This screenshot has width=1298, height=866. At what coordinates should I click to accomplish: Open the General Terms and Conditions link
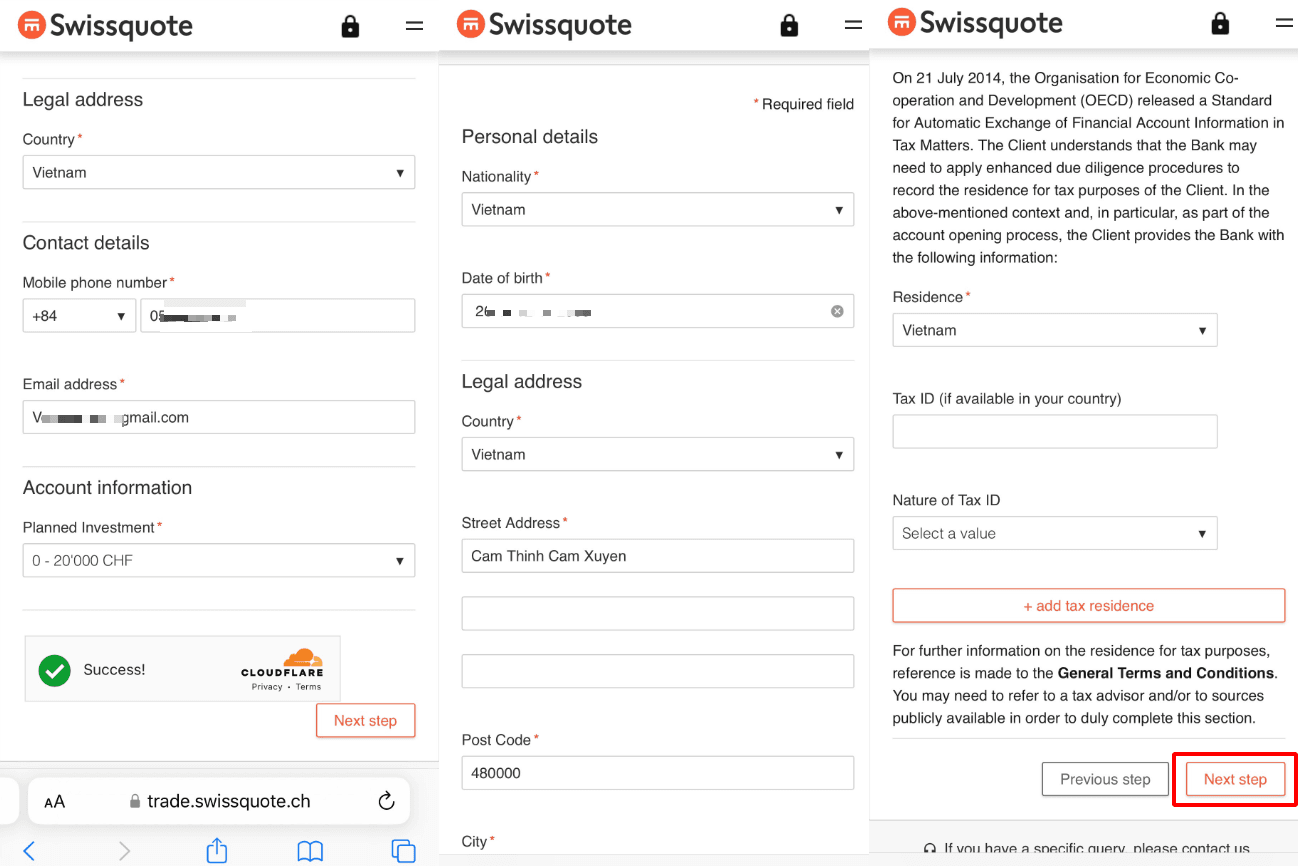click(1166, 673)
